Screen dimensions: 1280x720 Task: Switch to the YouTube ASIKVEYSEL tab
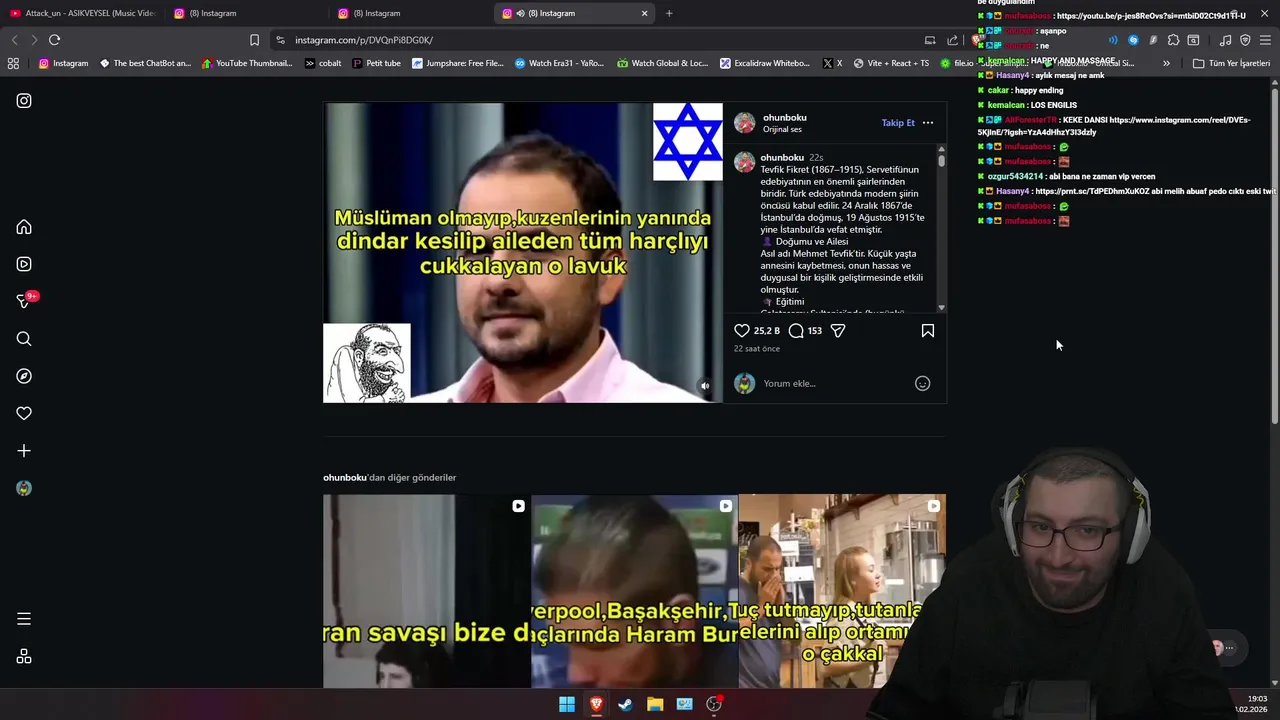[x=82, y=13]
